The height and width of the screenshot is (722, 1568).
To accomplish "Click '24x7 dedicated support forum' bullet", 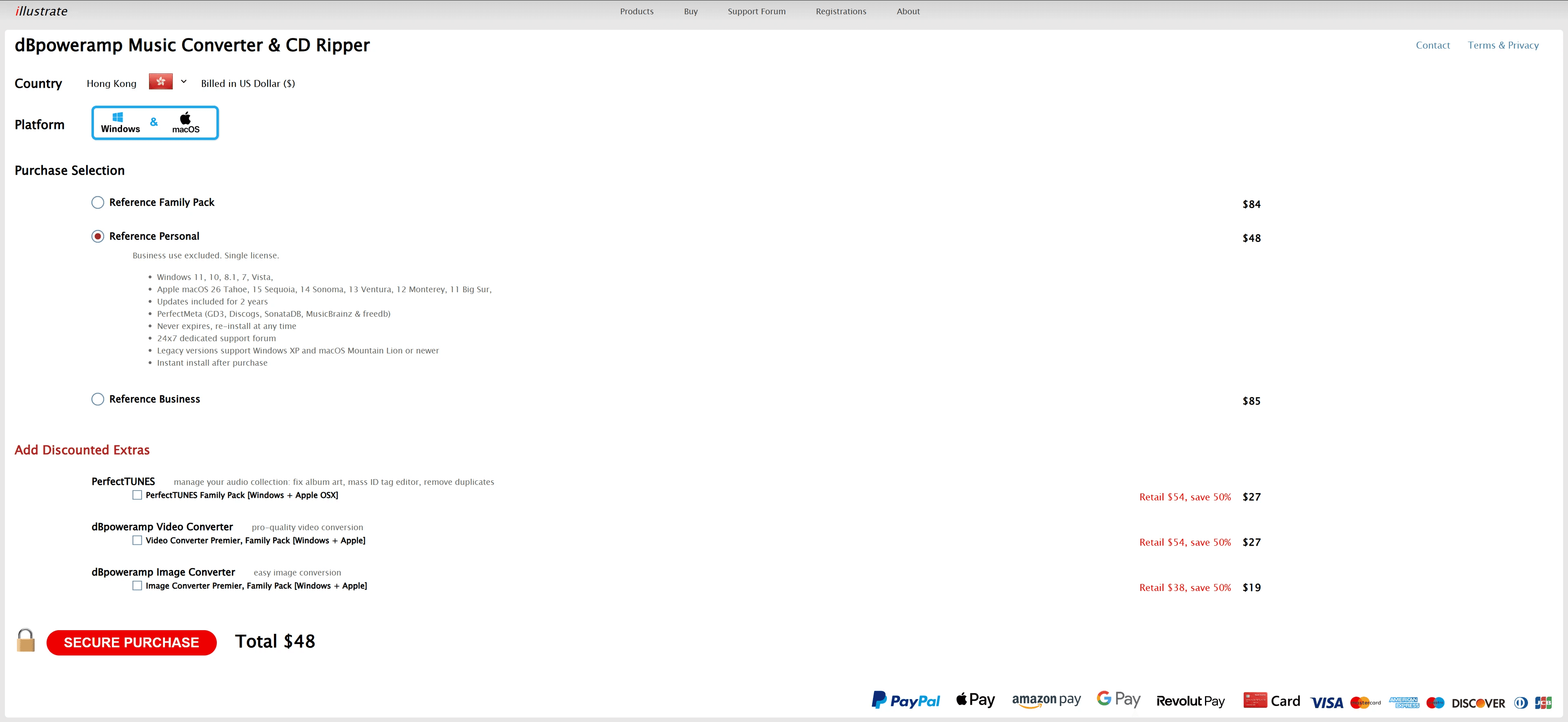I will [216, 338].
